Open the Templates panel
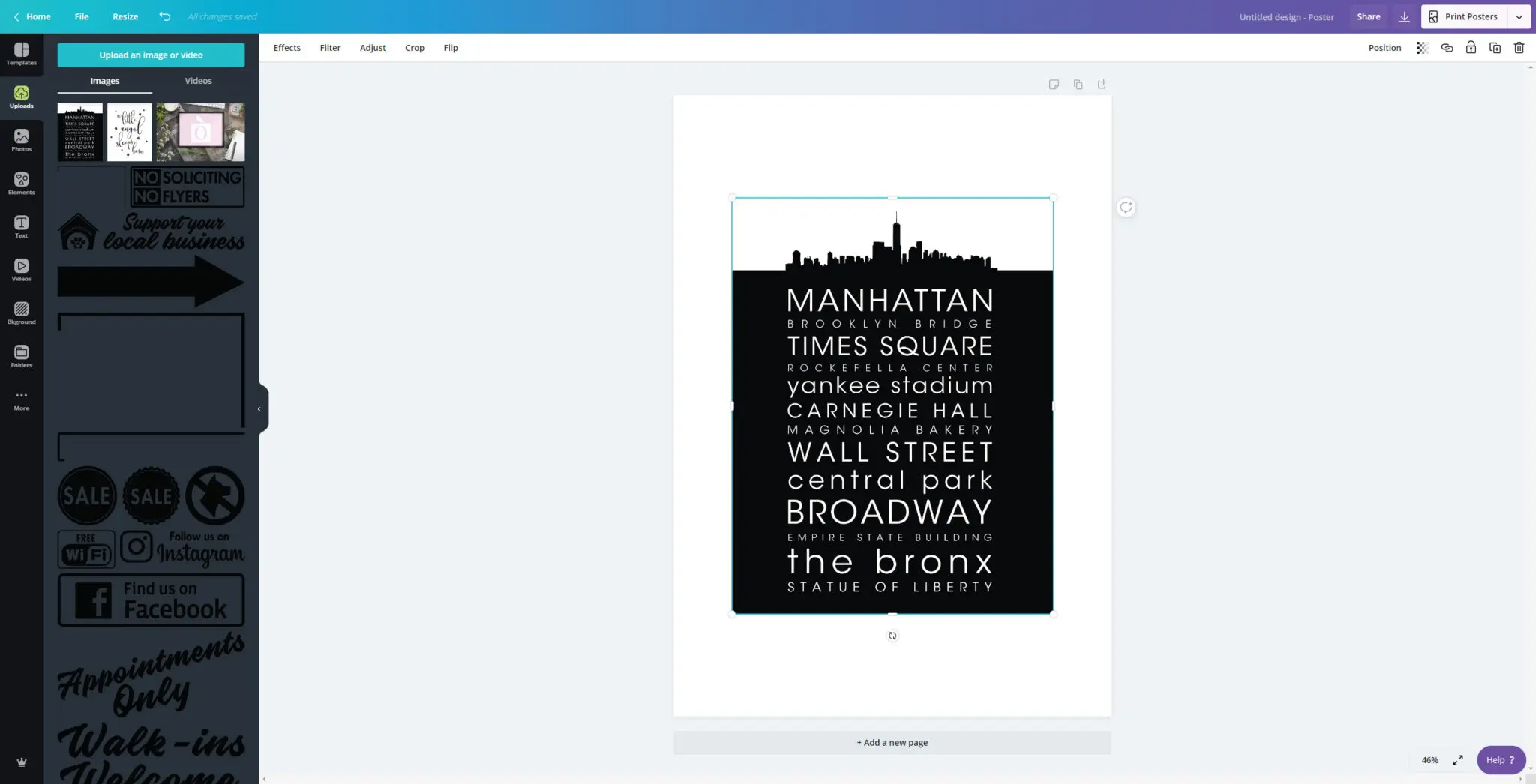1536x784 pixels. 21,54
